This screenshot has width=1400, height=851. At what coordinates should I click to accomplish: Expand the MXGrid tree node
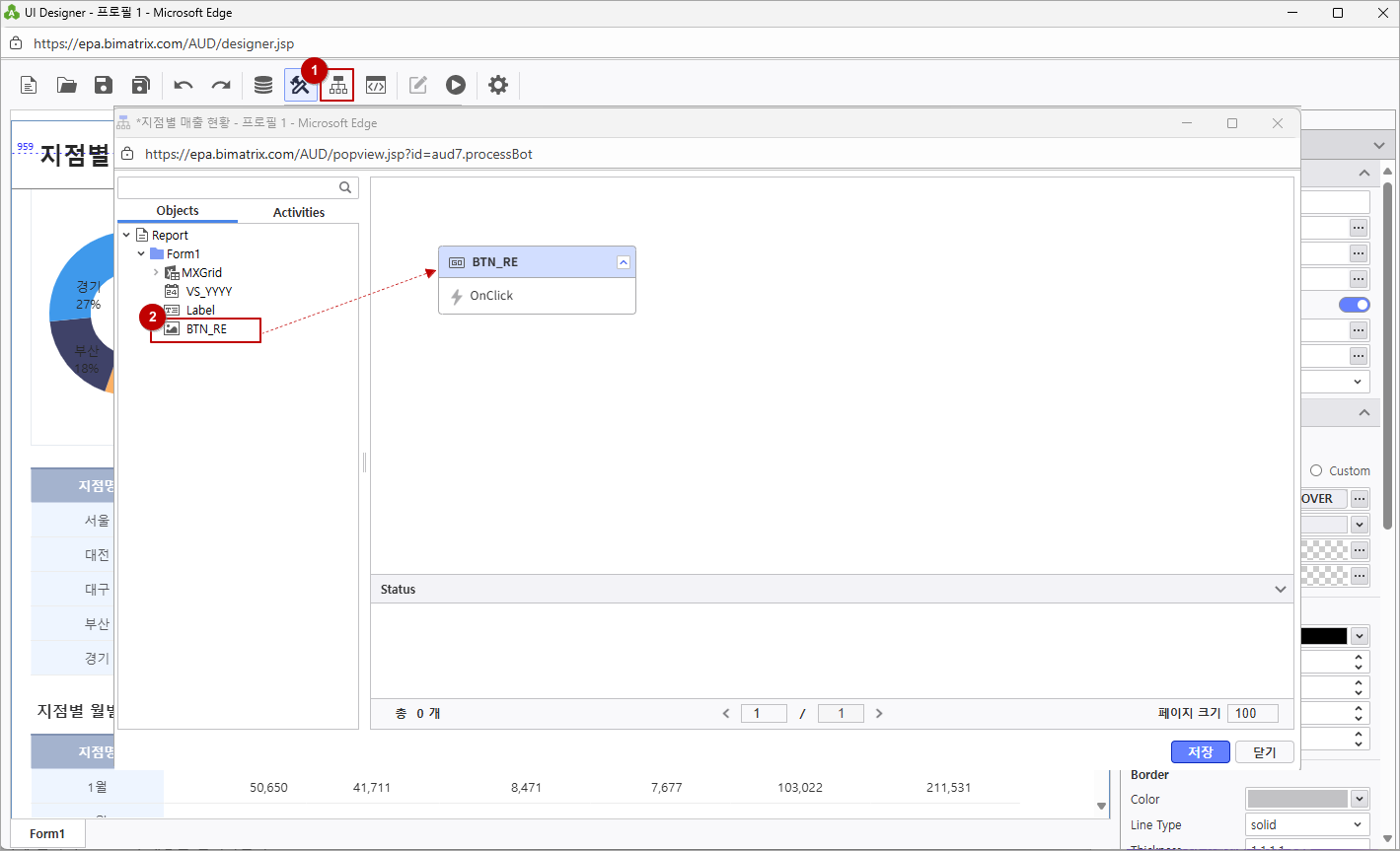click(156, 272)
